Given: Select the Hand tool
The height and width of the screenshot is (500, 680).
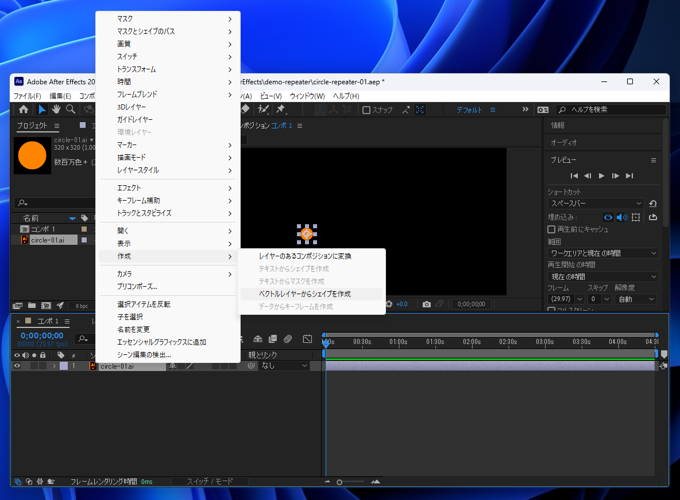Looking at the screenshot, I should 56,110.
